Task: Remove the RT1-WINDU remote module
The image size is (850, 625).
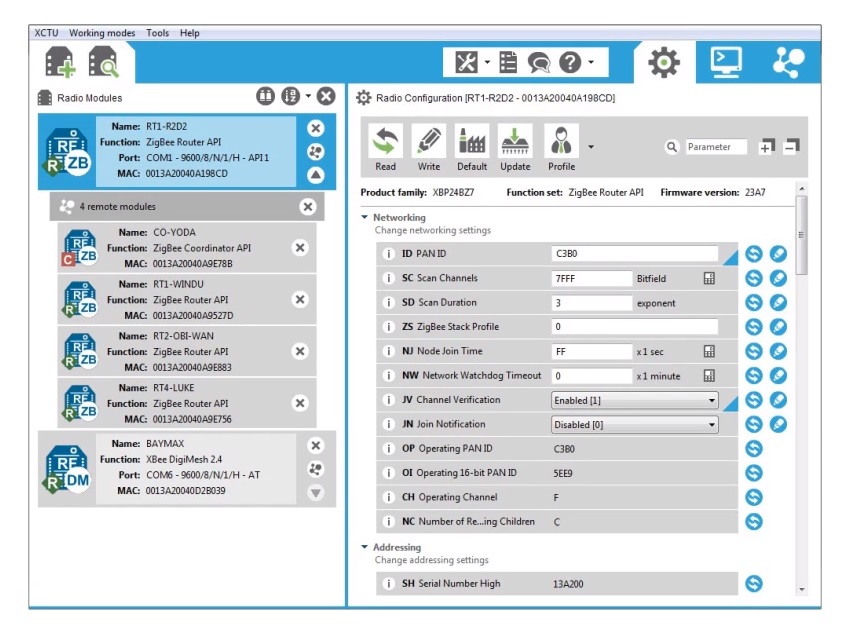Action: pos(300,299)
